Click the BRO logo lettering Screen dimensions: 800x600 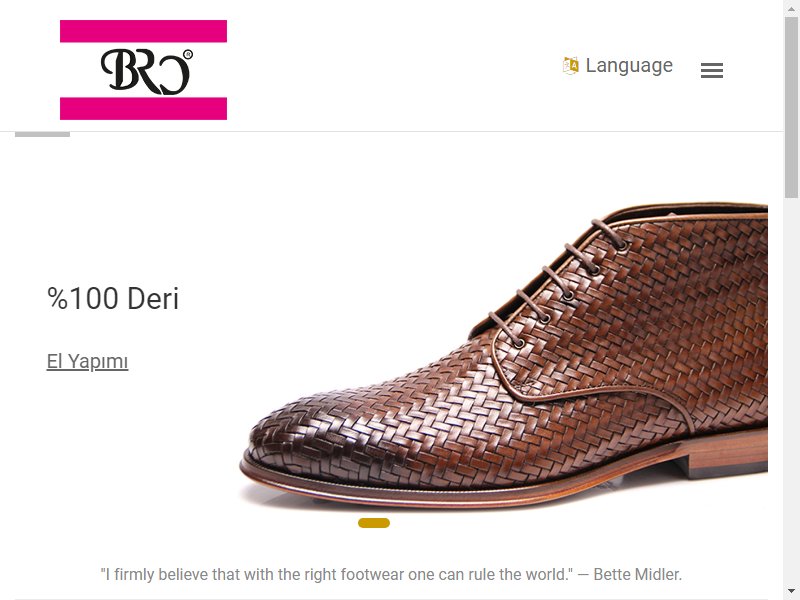tap(144, 71)
